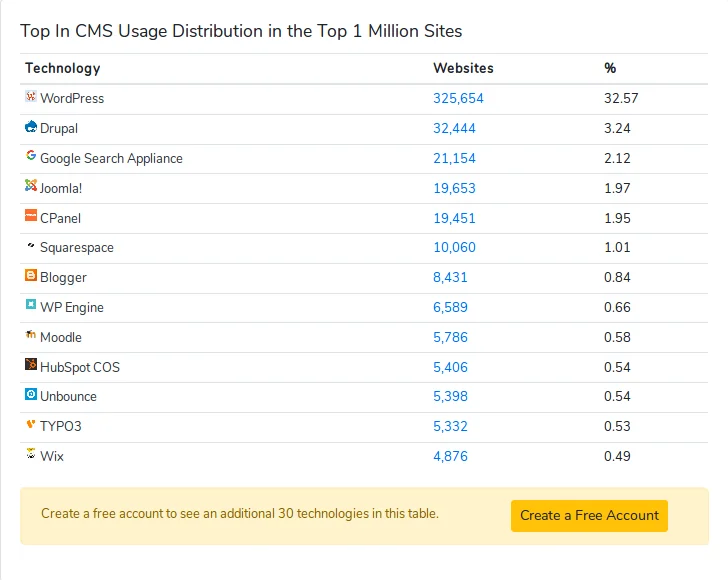Click the TYPO3 logo icon
The image size is (728, 580).
click(31, 425)
